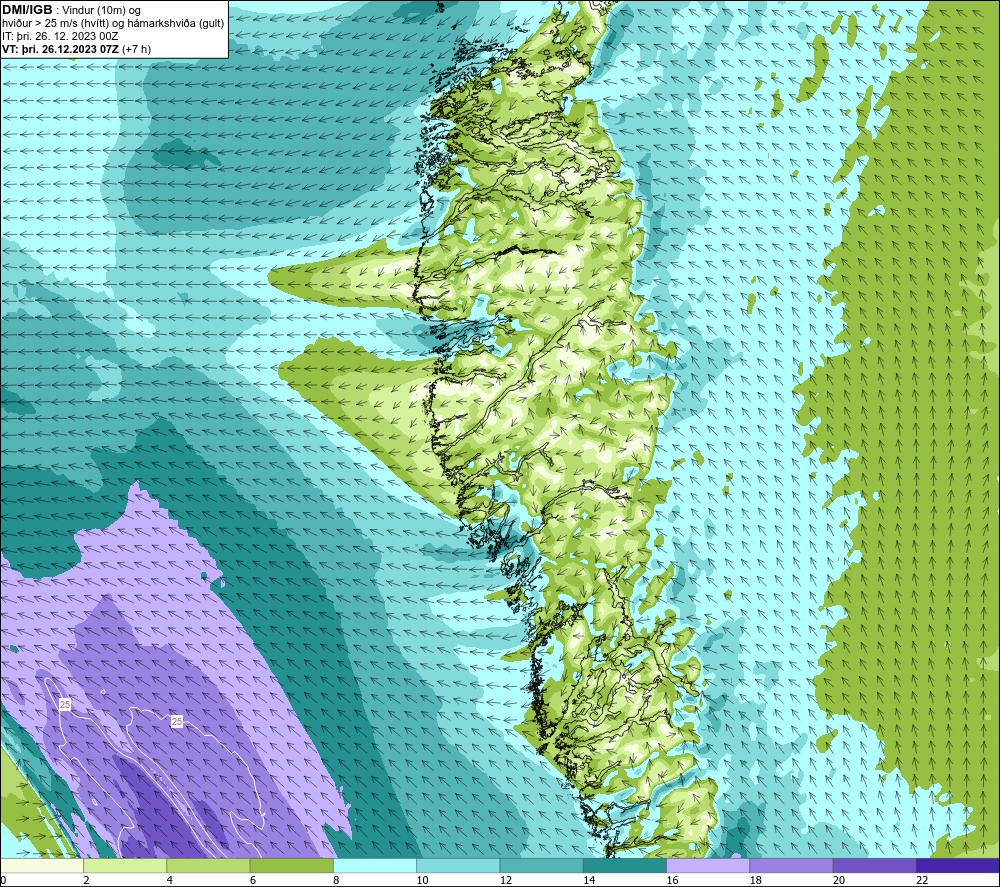Click the 10–12 m/s aqua legend swatch
Screen dimensions: 1000x887
point(458,866)
